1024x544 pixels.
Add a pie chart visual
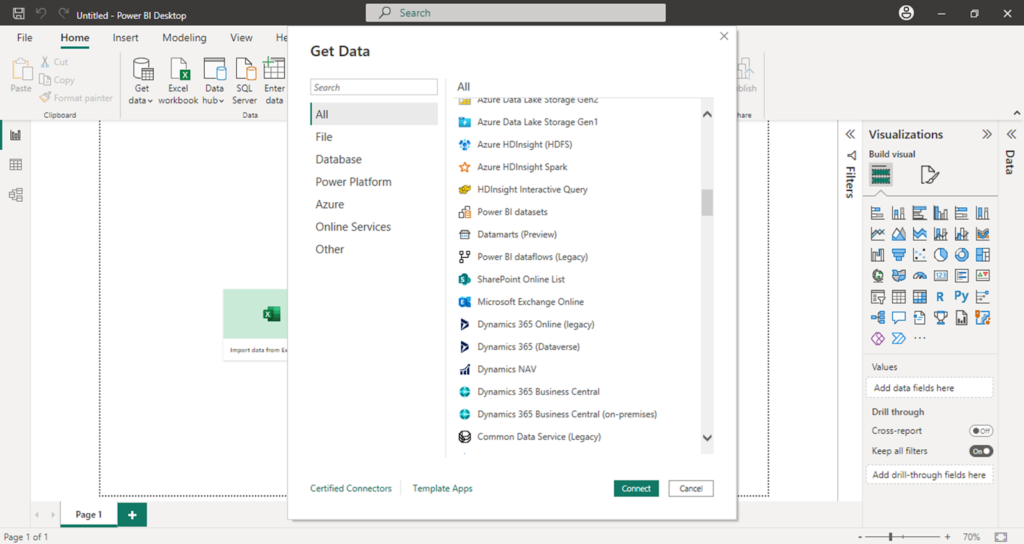(940, 255)
